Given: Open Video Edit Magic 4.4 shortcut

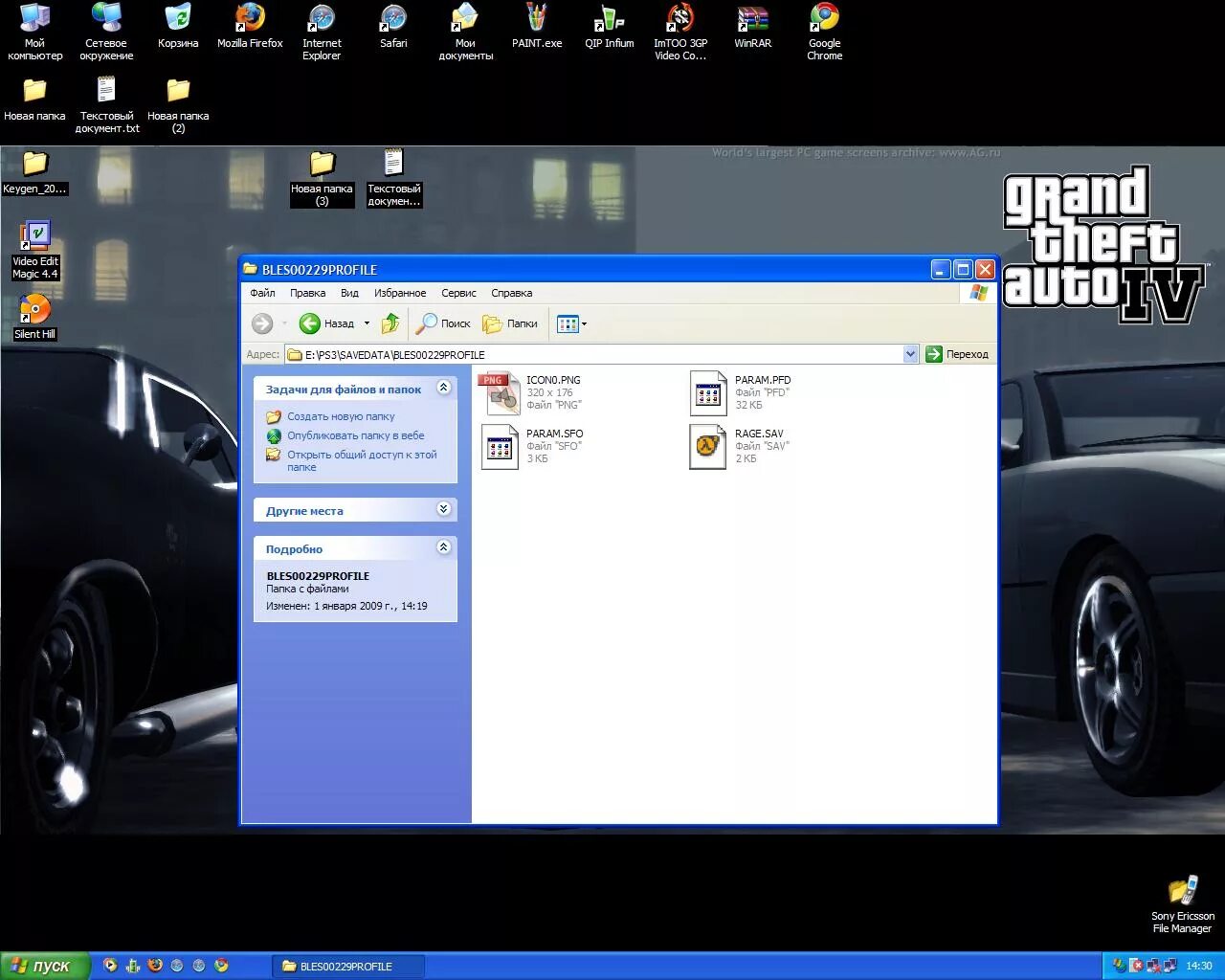Looking at the screenshot, I should [x=35, y=250].
